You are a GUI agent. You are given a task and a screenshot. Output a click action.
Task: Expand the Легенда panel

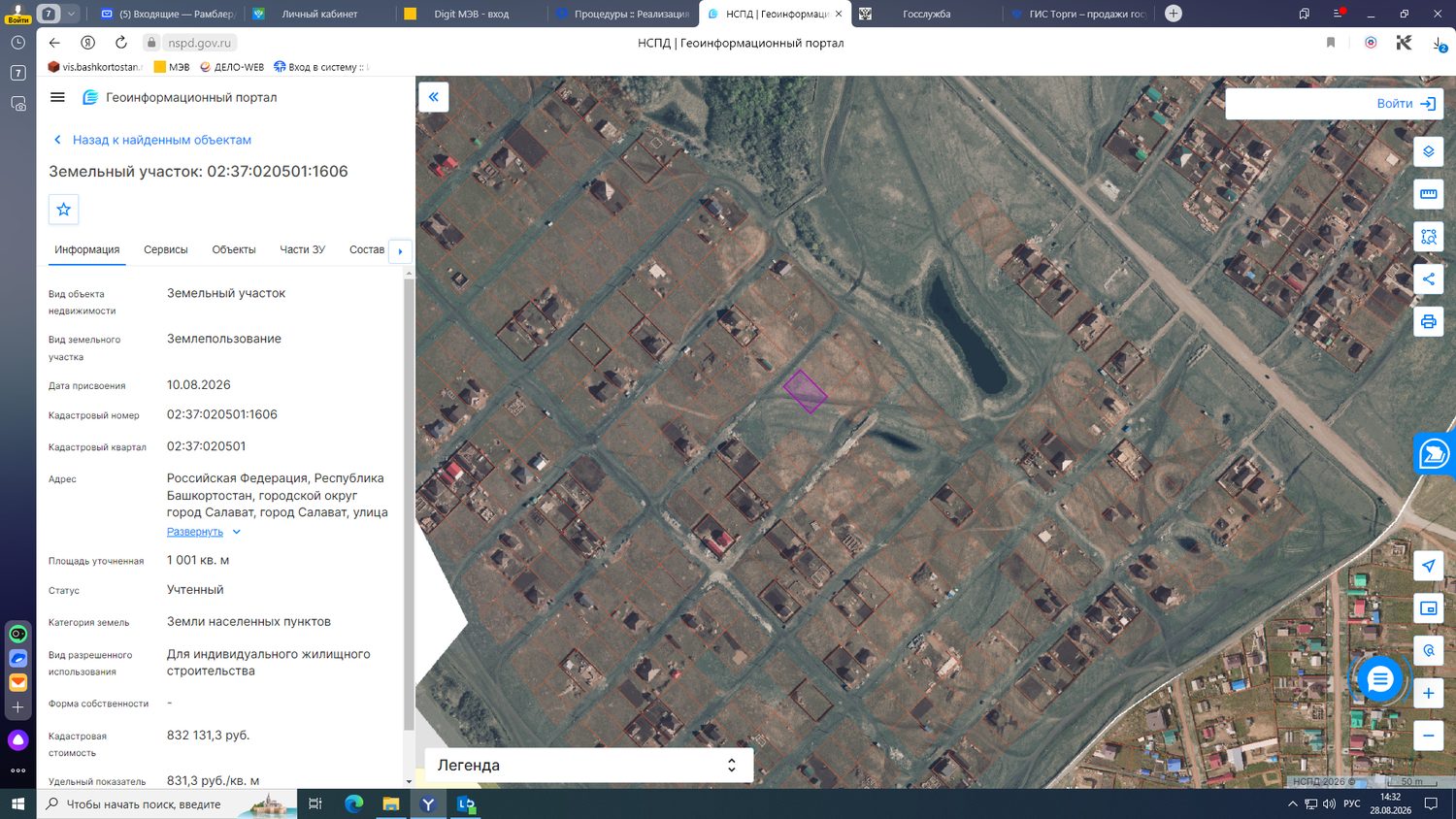(x=589, y=765)
